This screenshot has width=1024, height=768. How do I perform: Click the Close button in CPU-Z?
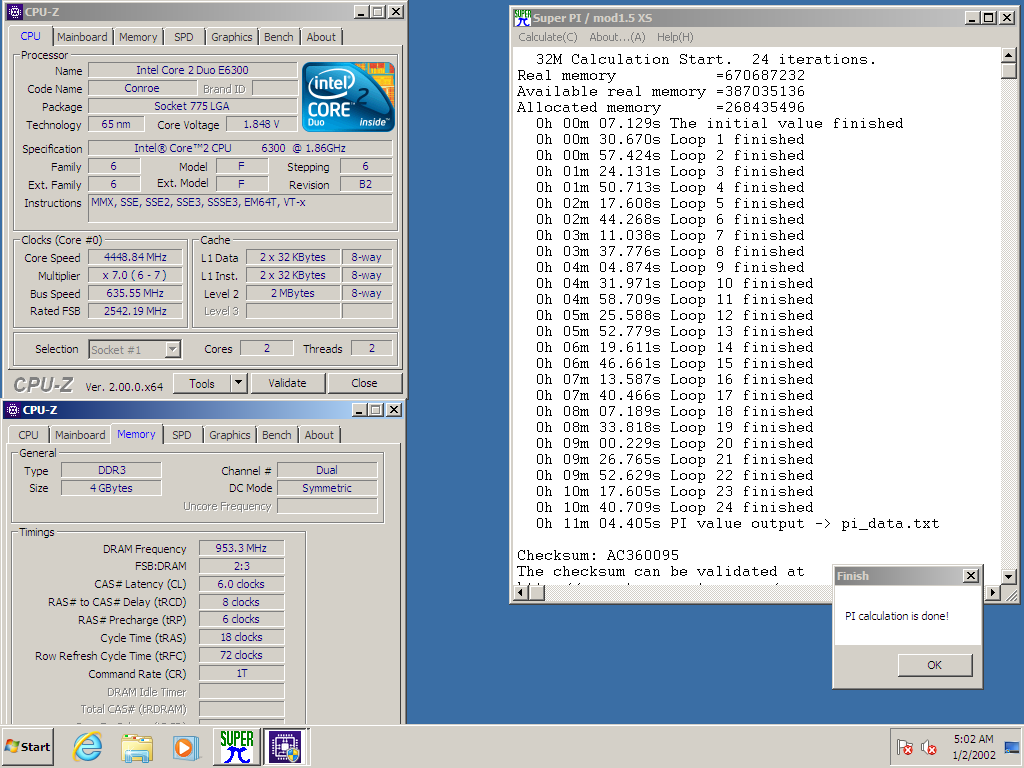click(x=364, y=383)
